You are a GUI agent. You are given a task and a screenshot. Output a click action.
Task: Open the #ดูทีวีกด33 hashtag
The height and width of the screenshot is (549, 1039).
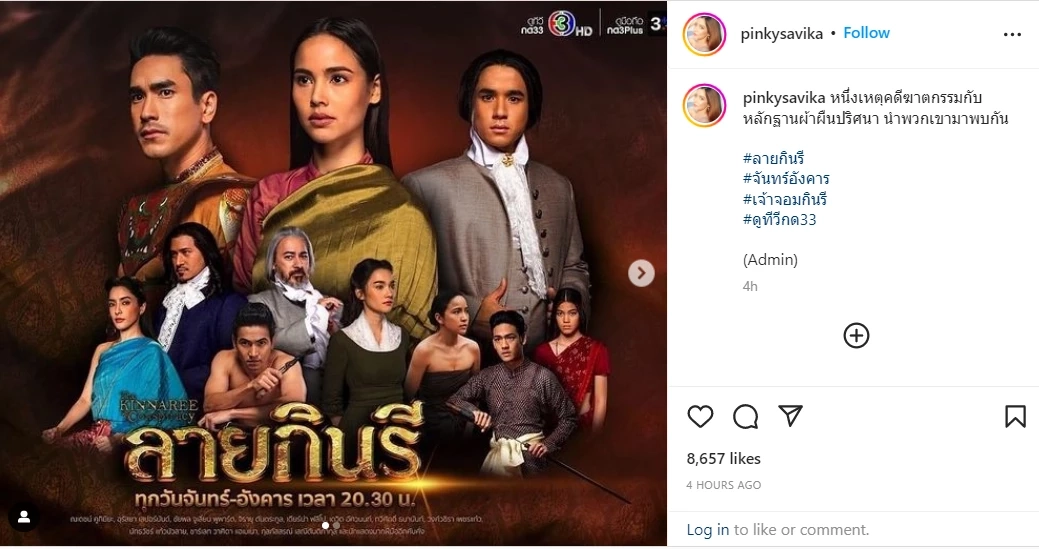[x=779, y=220]
